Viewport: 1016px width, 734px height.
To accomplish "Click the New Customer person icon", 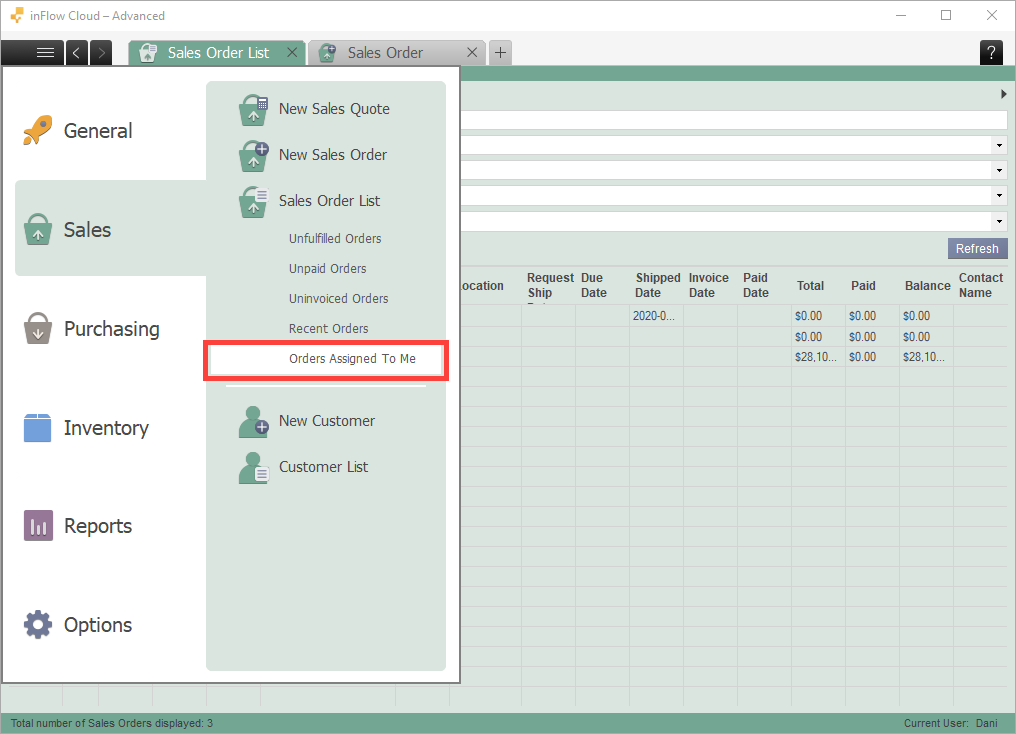I will 253,422.
